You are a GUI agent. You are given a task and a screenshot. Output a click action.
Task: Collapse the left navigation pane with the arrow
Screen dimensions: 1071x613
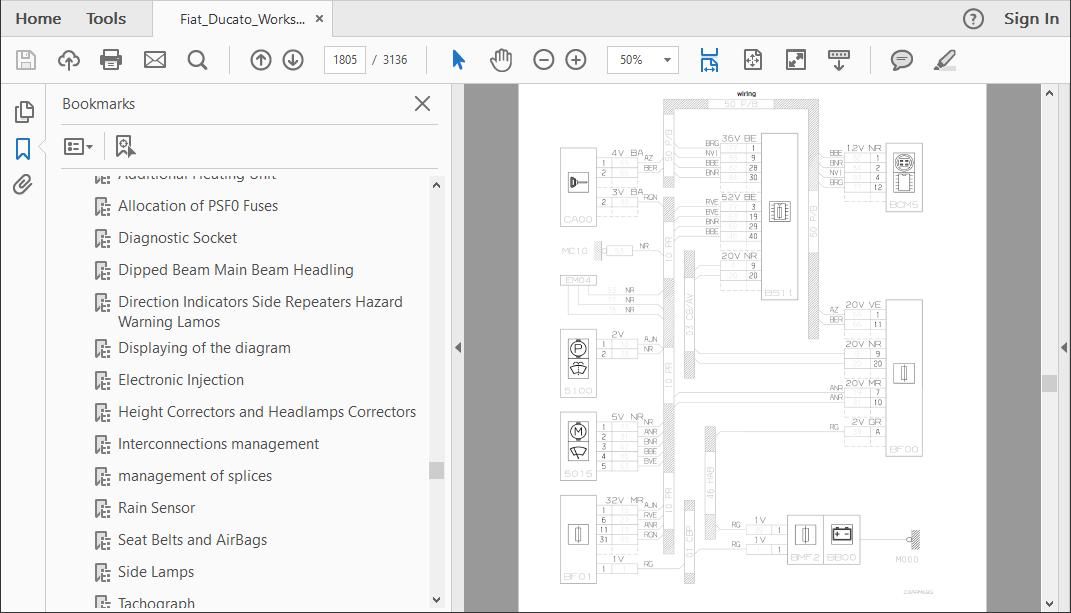[458, 348]
